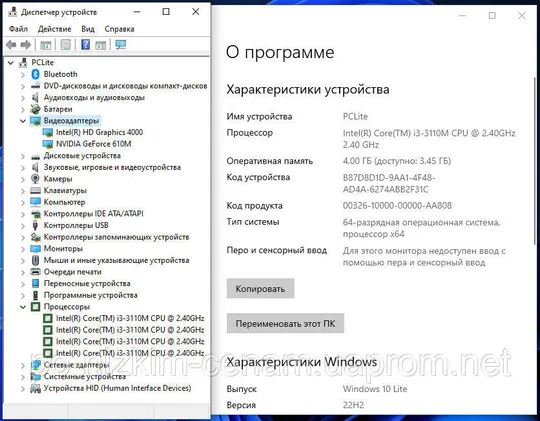The height and width of the screenshot is (421, 540).
Task: Click the Копировать button
Action: [x=260, y=288]
